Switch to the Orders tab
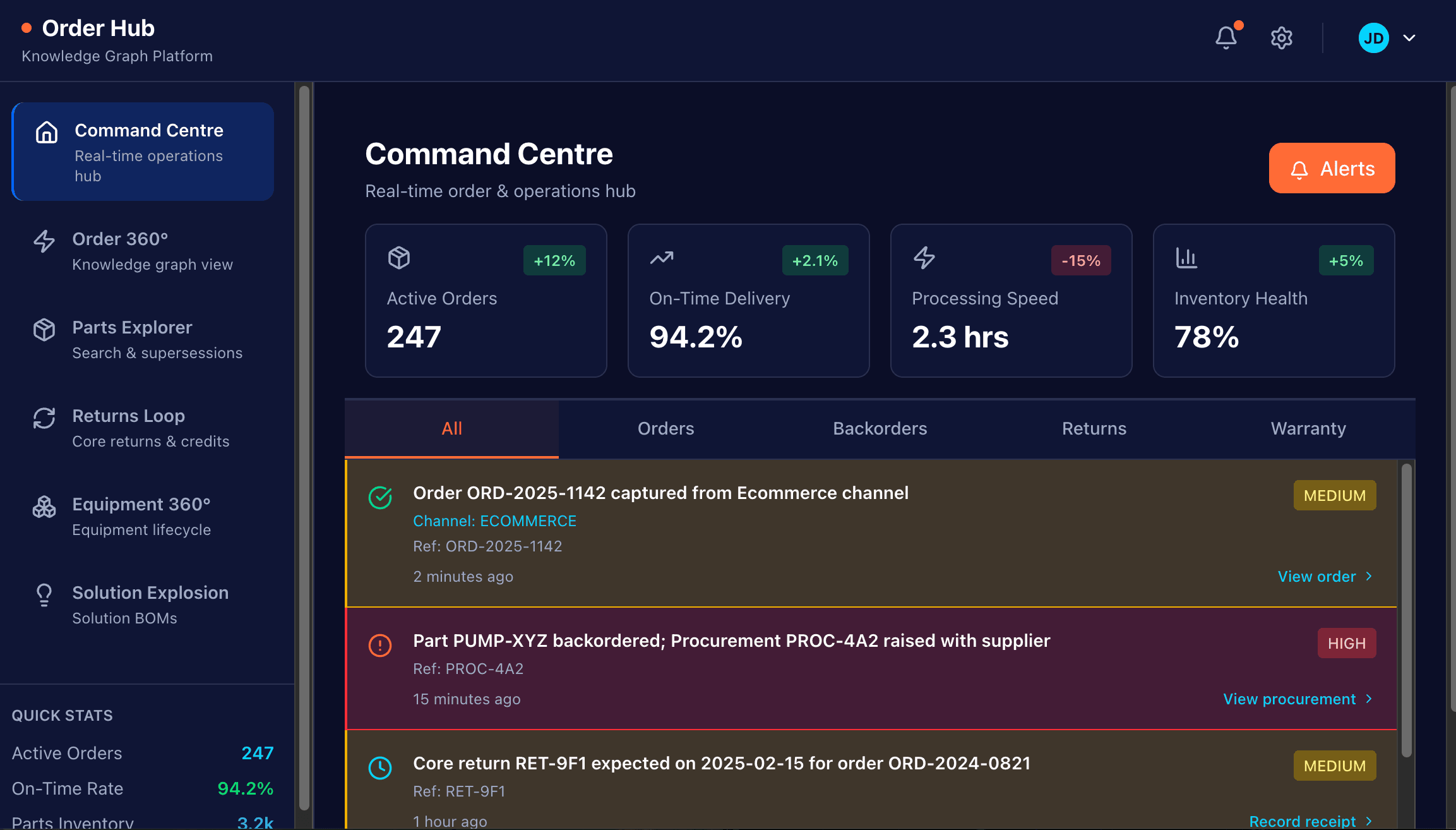Viewport: 1456px width, 830px height. click(x=665, y=429)
